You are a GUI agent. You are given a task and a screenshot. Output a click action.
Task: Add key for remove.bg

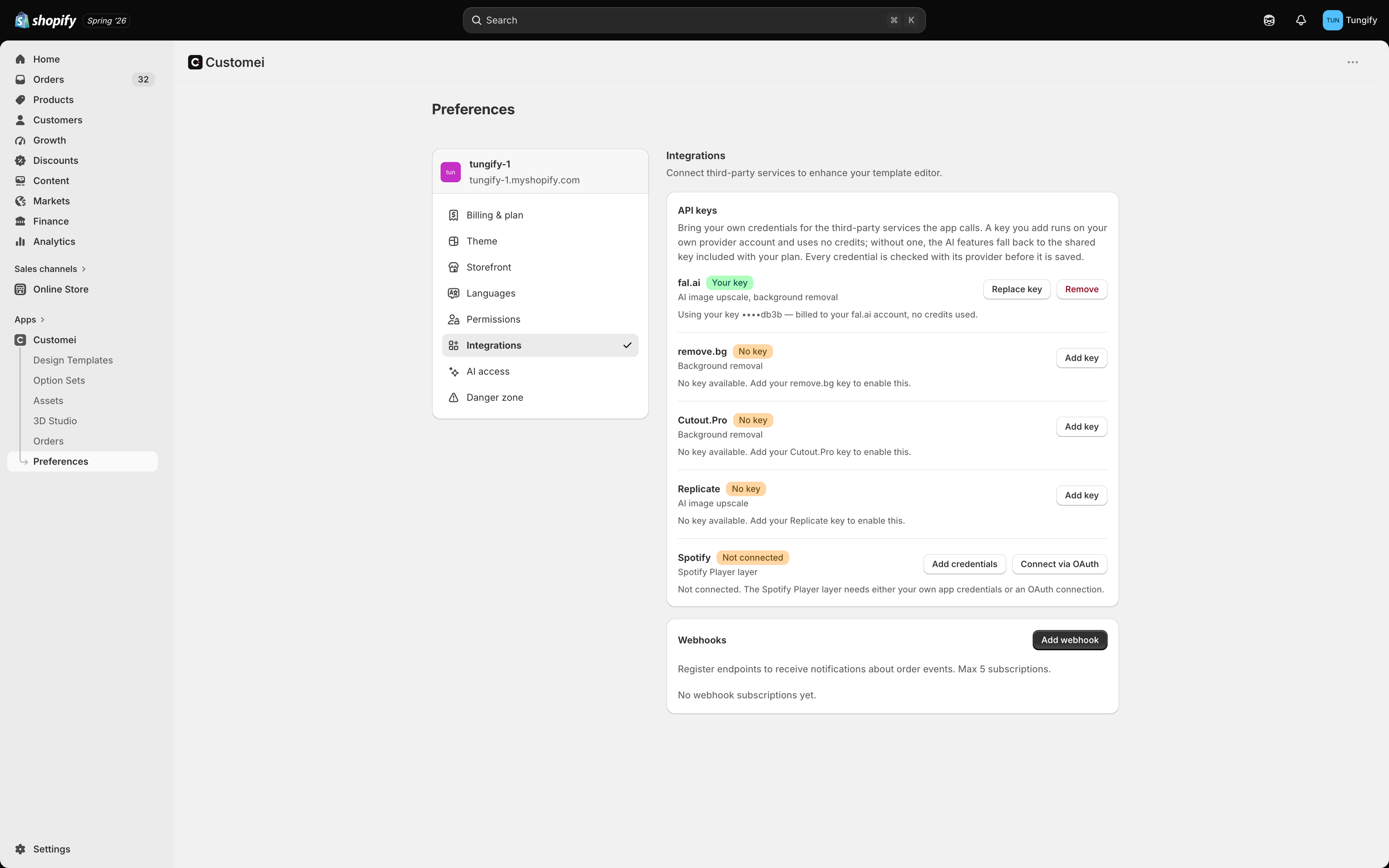pos(1081,358)
